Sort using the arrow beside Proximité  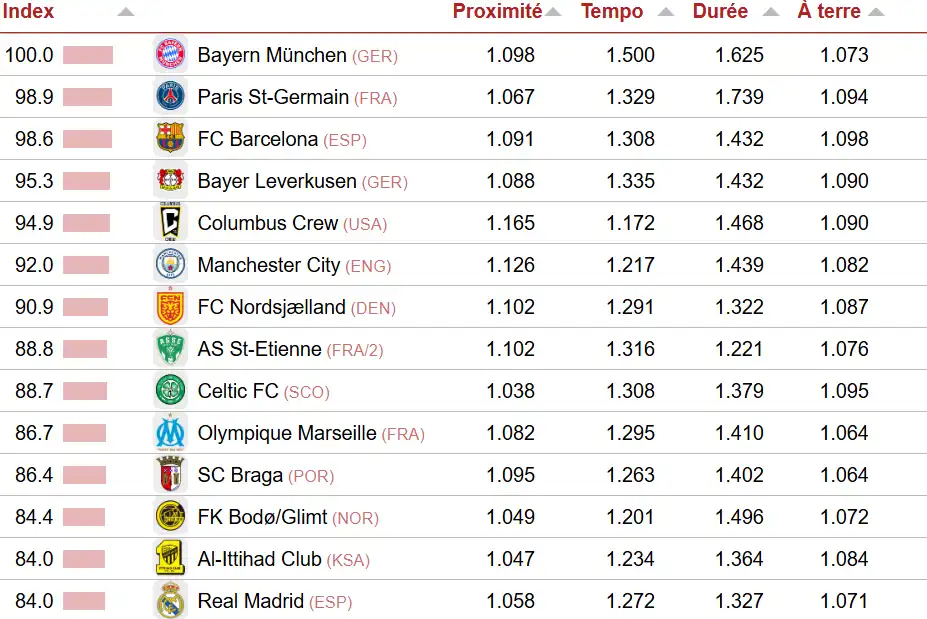pos(553,13)
